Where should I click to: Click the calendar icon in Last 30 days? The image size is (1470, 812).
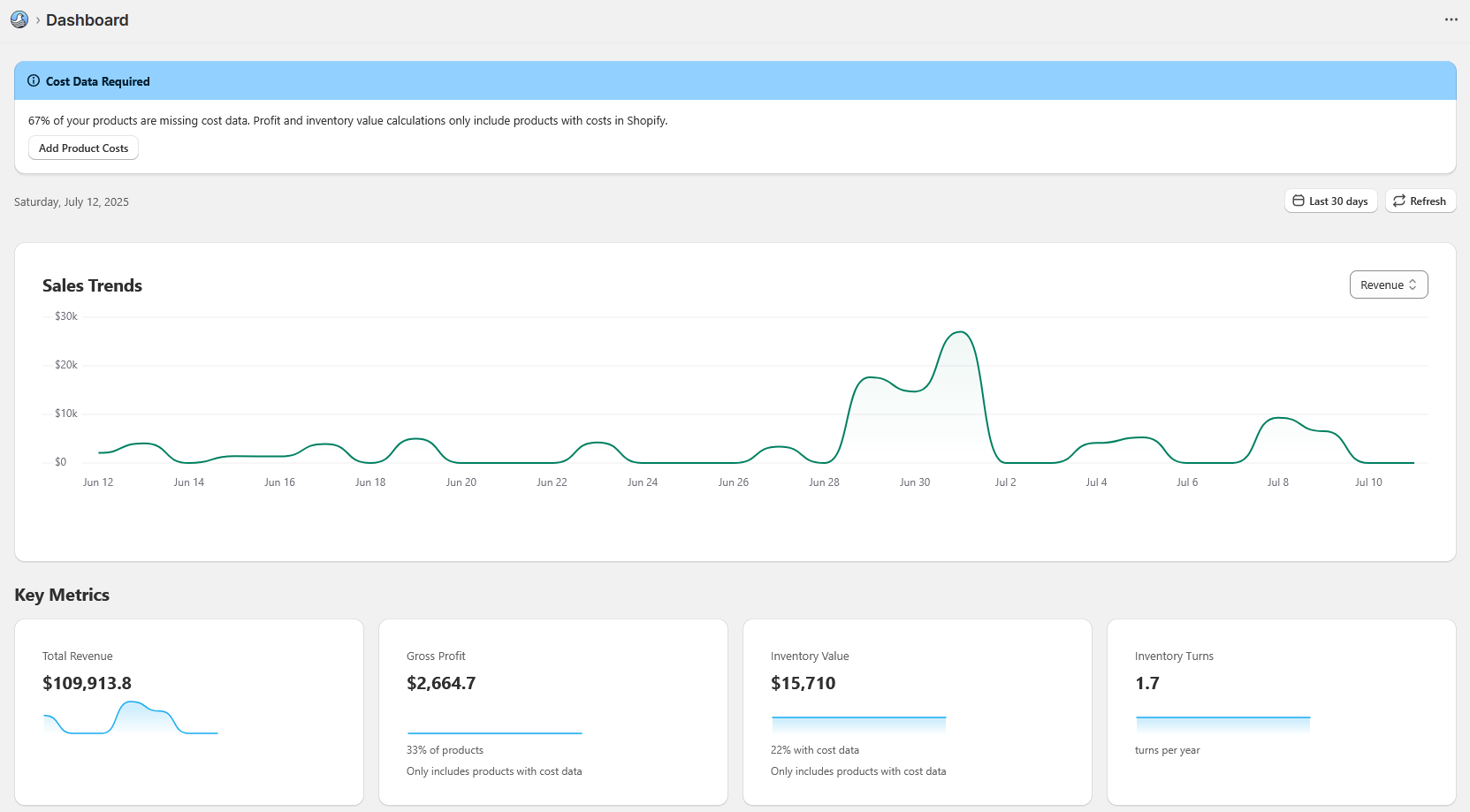pos(1299,201)
